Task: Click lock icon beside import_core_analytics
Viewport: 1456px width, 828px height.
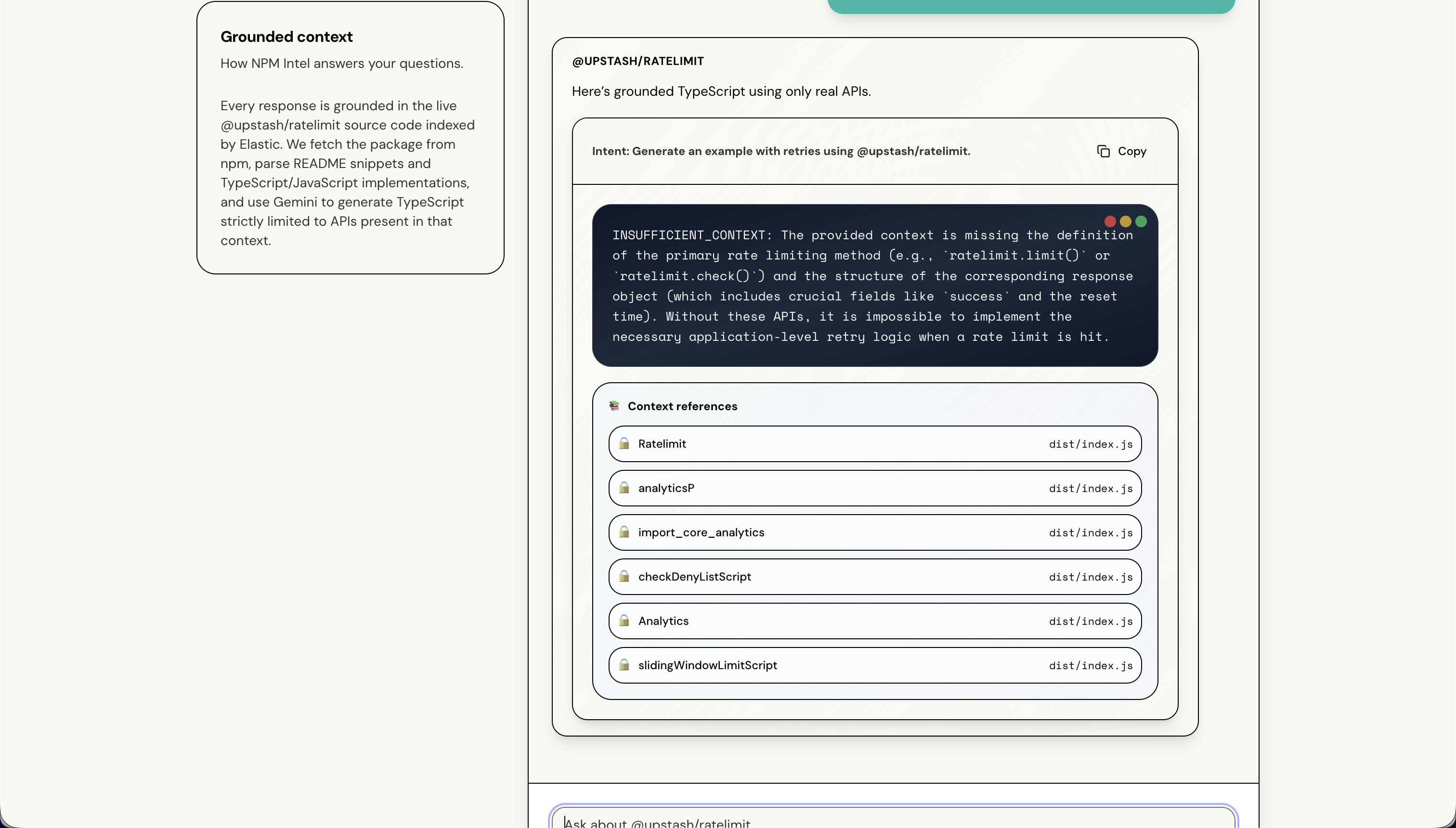Action: (624, 532)
